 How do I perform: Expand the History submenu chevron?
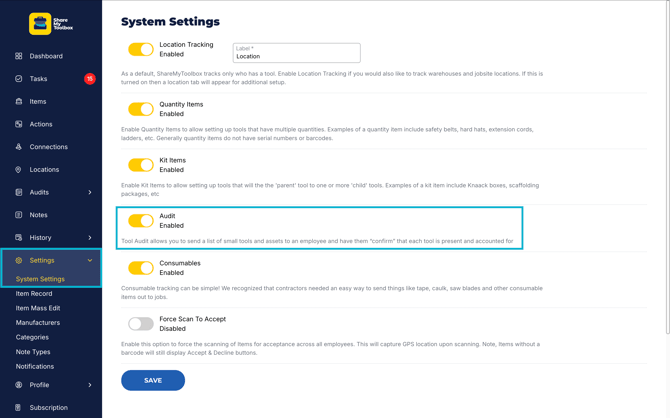point(90,238)
